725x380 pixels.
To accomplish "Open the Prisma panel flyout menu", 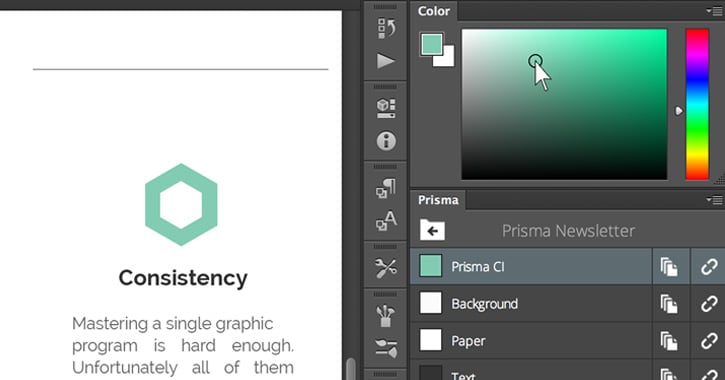I will [x=714, y=200].
